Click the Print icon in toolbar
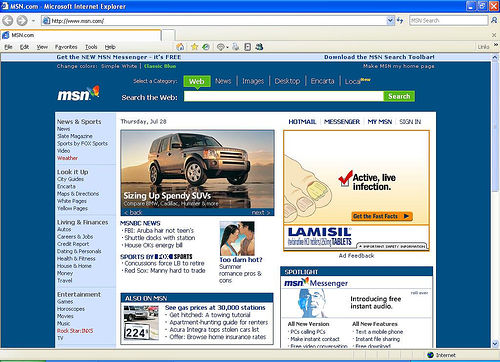The height and width of the screenshot is (362, 500). point(236,47)
